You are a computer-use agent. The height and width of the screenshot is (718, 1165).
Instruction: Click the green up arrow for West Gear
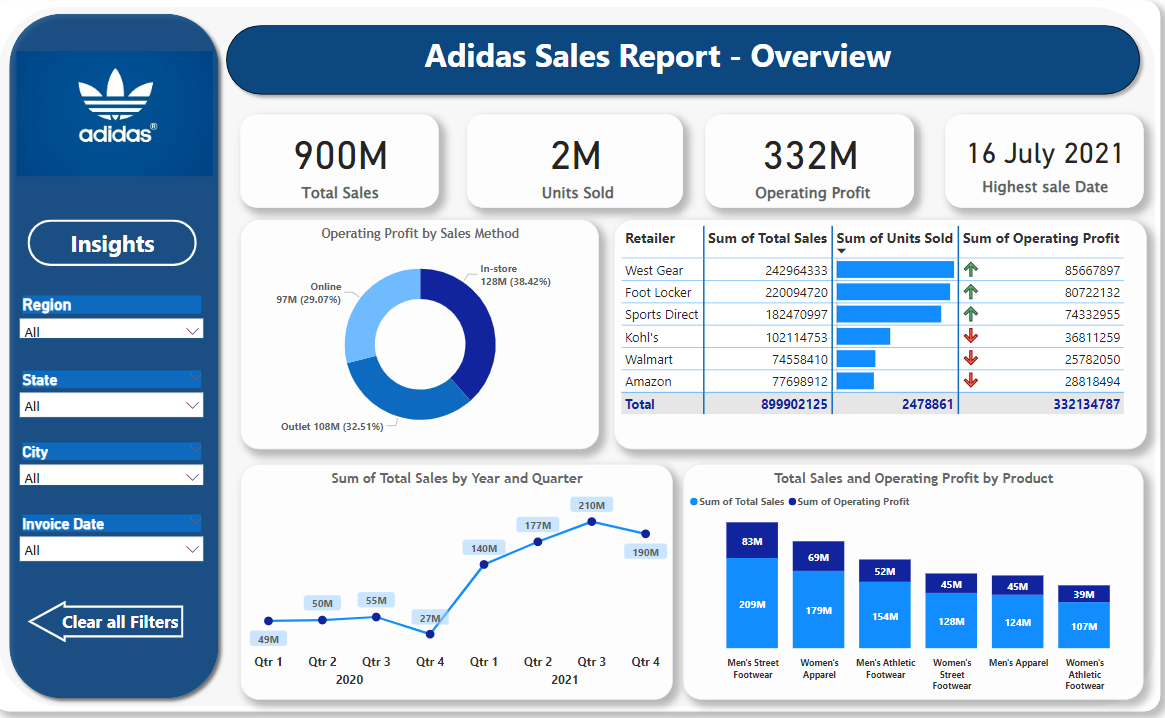coord(970,269)
